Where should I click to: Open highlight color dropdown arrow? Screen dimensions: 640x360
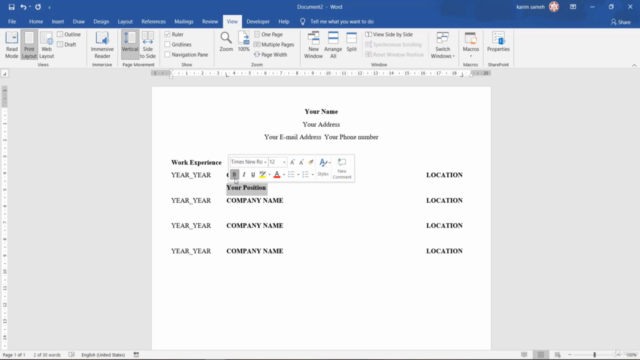[269, 174]
